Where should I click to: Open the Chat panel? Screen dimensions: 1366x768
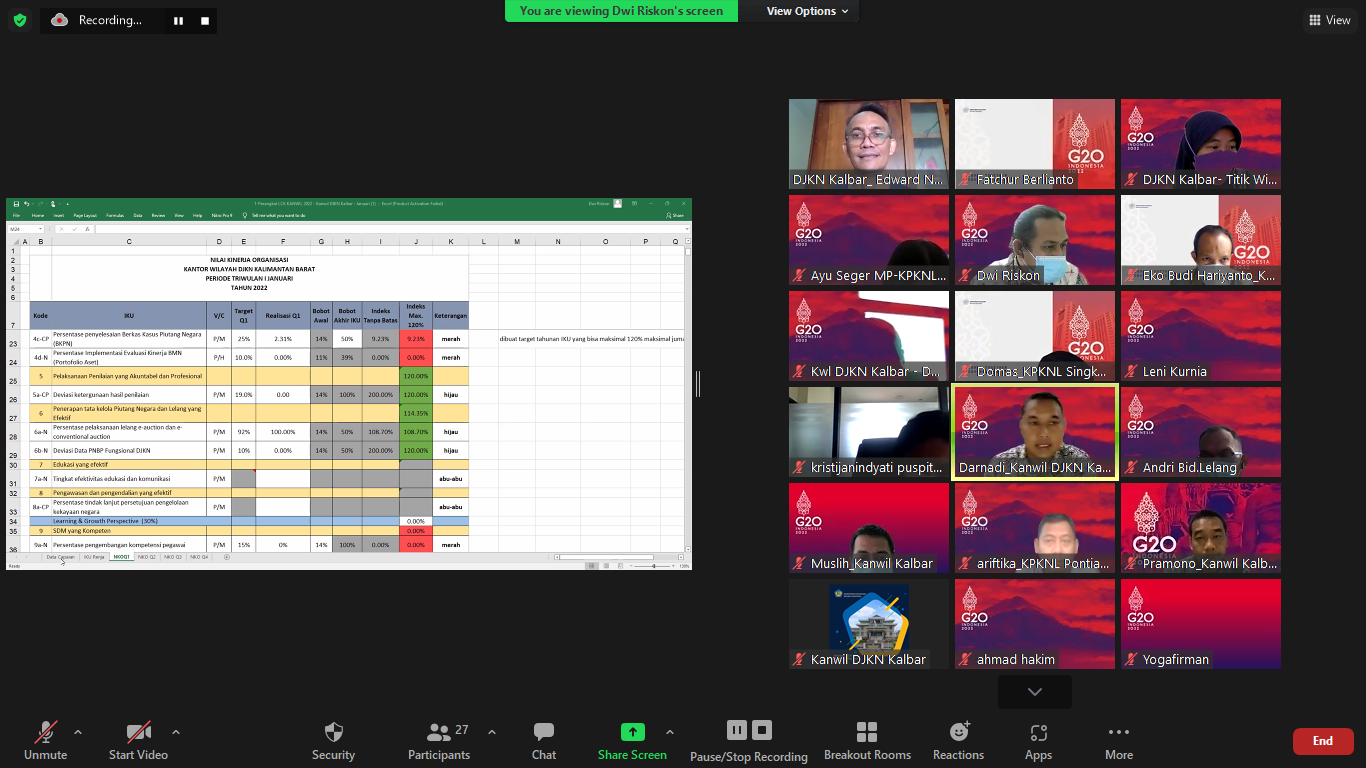[x=543, y=732]
